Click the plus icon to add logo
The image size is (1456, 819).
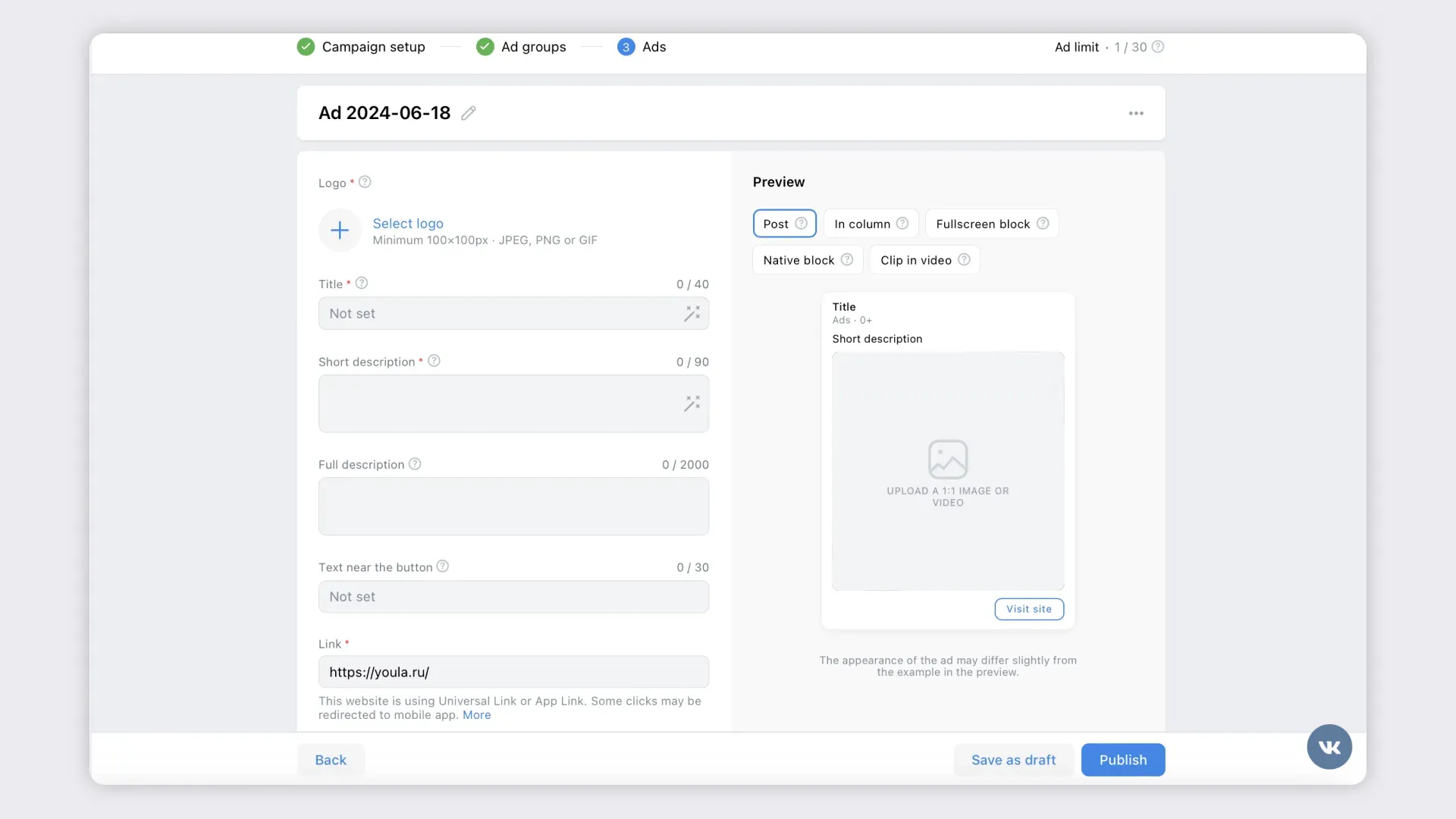[340, 230]
